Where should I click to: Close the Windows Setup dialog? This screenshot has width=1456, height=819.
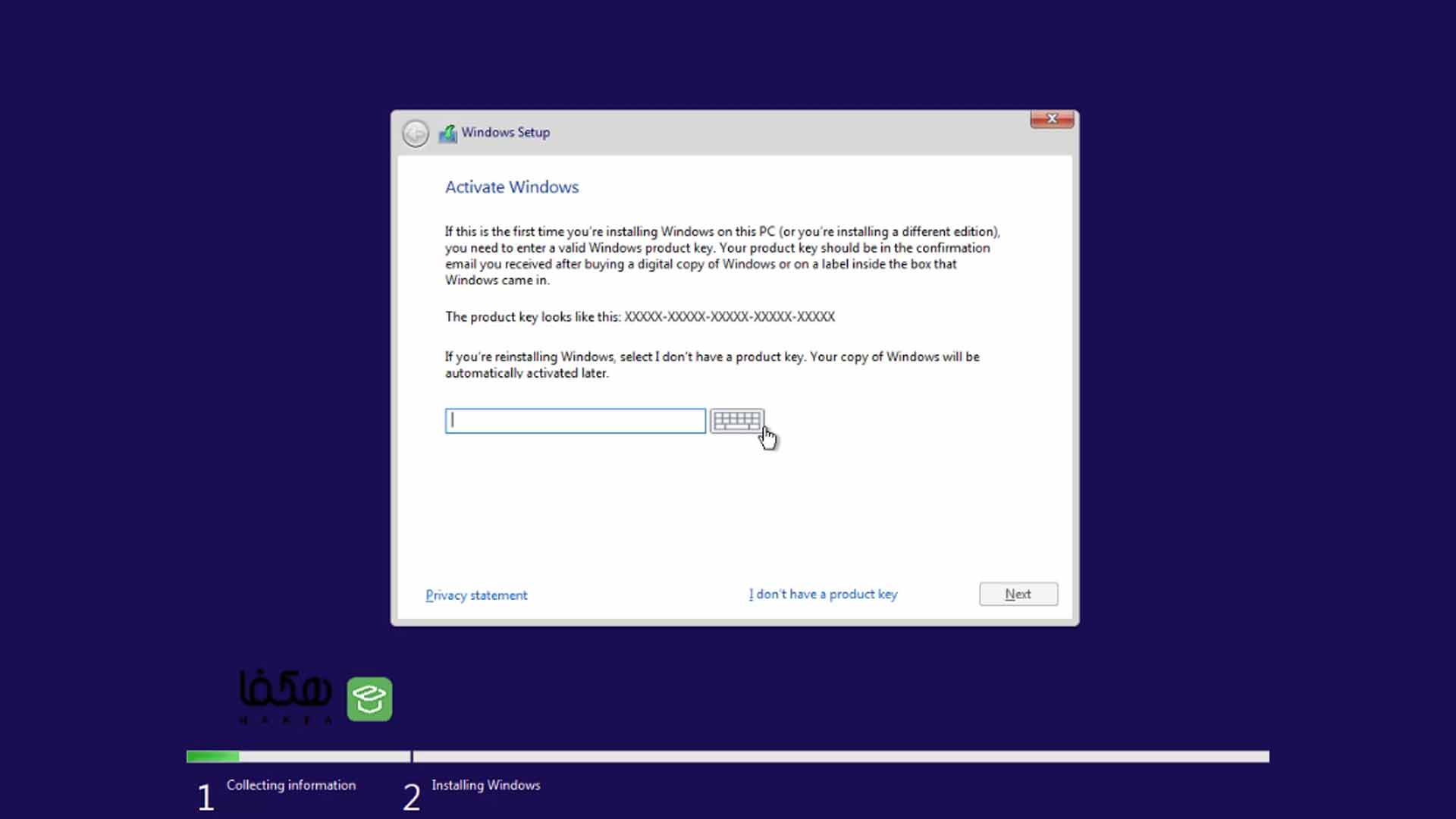click(x=1052, y=119)
